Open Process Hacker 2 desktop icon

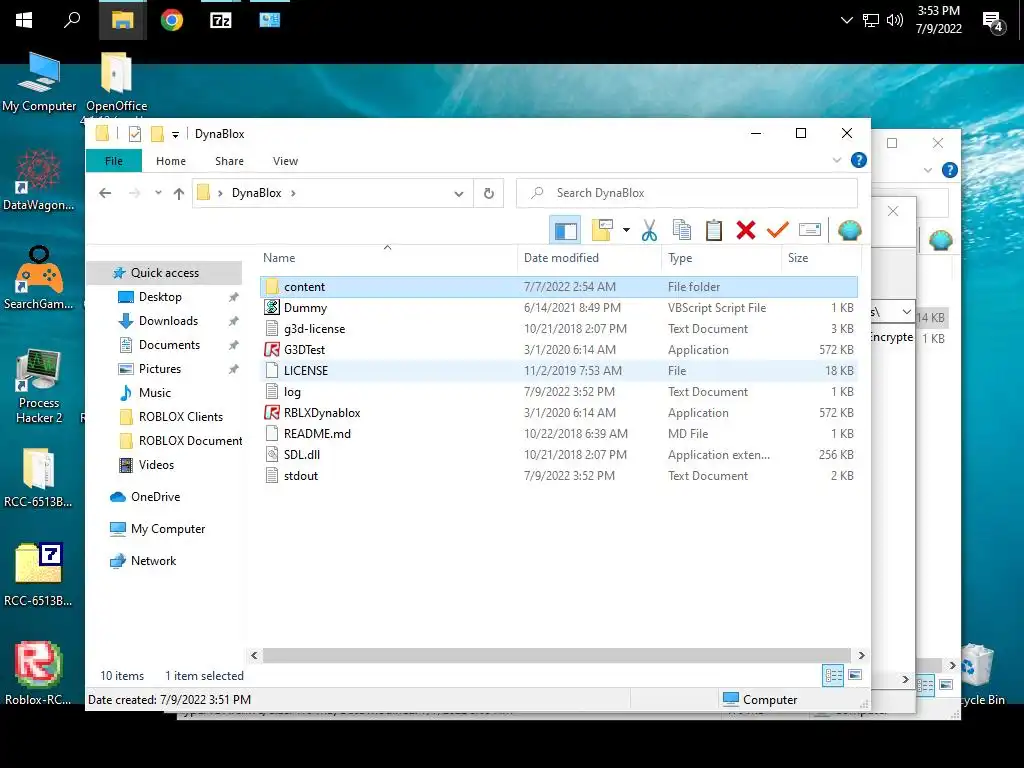pos(39,387)
